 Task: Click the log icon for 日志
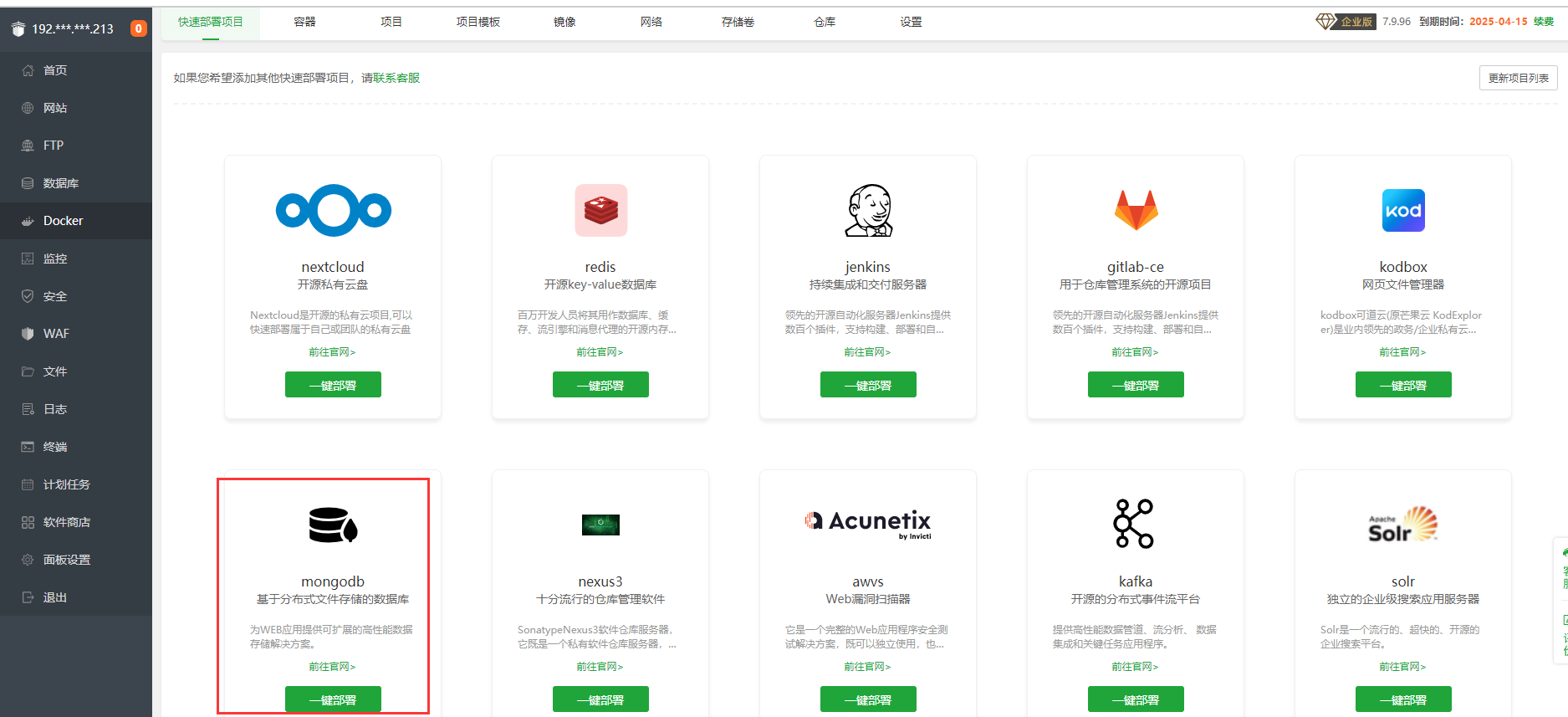click(28, 409)
